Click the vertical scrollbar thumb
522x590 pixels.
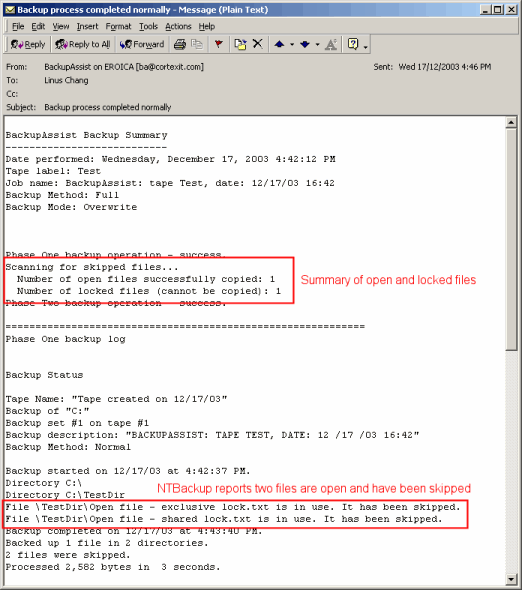coord(511,239)
